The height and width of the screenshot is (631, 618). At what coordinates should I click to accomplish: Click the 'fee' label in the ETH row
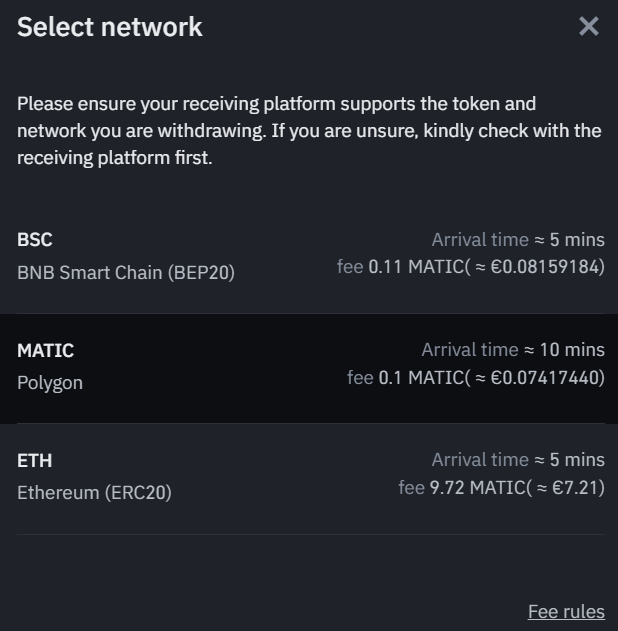(411, 488)
